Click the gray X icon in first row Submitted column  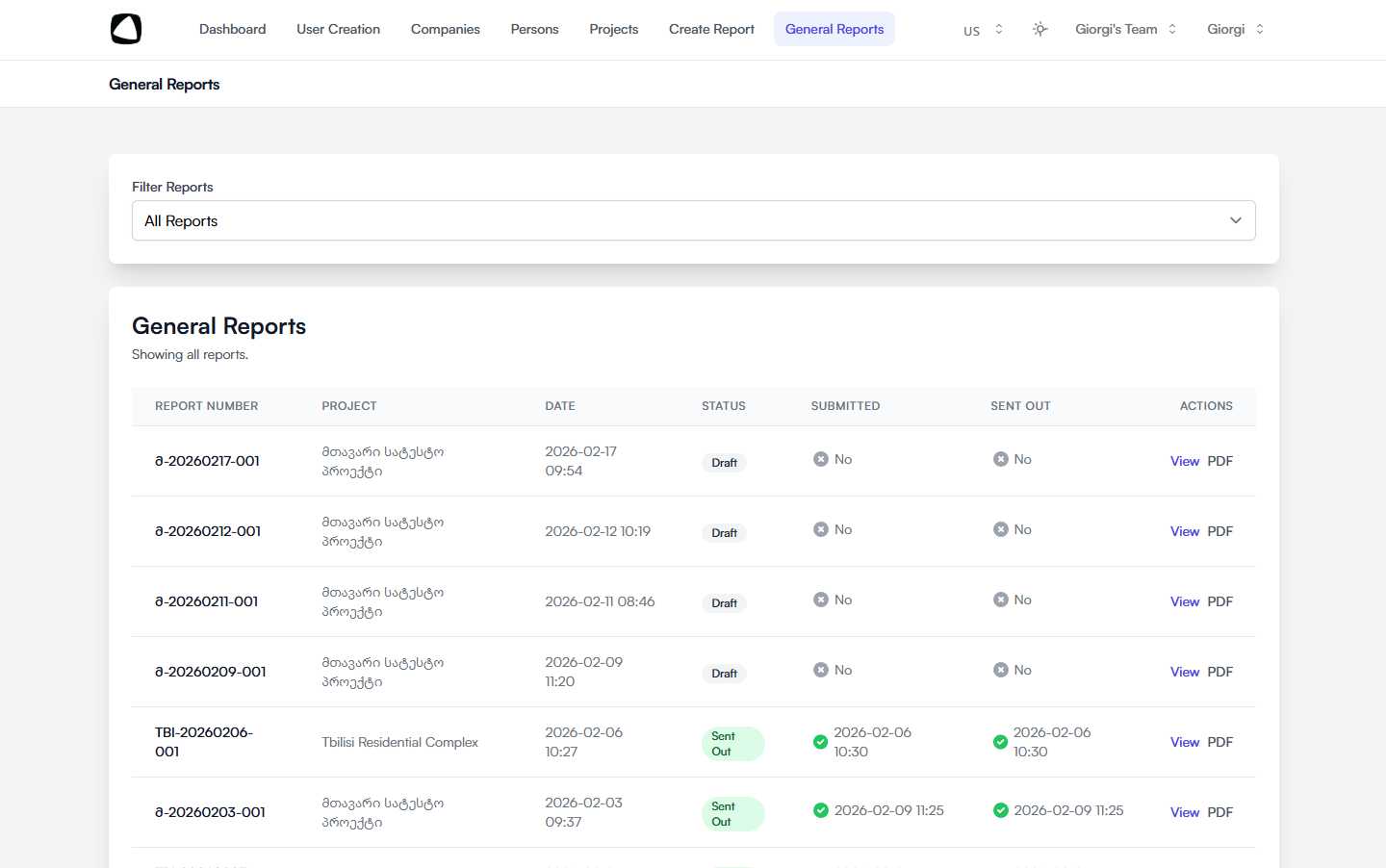[x=820, y=459]
